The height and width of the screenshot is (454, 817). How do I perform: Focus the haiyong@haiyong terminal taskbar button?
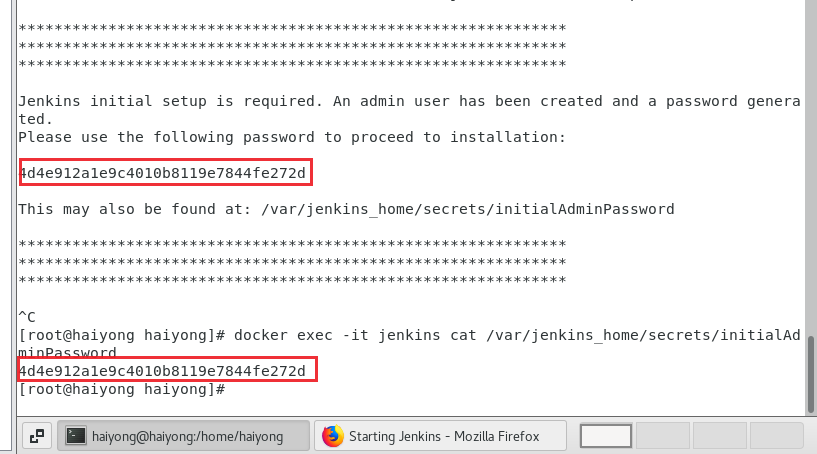[x=183, y=436]
